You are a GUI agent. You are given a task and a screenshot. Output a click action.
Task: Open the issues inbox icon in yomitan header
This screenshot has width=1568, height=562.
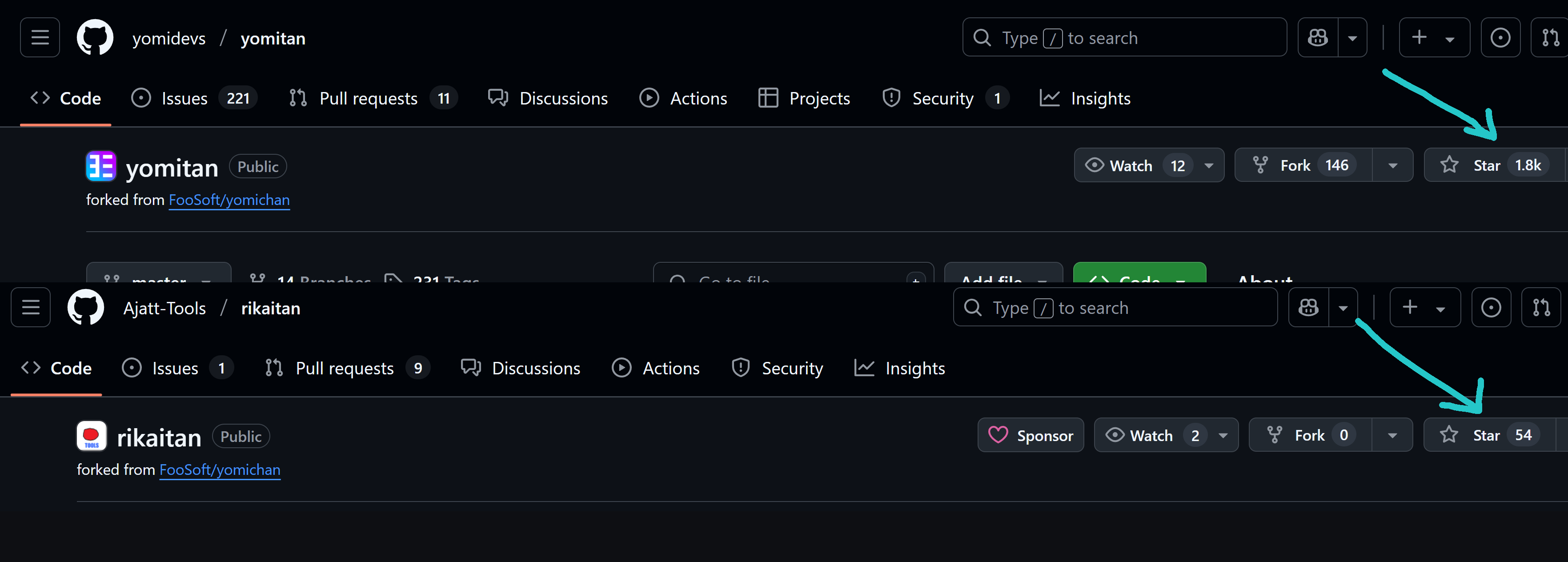pos(1500,38)
